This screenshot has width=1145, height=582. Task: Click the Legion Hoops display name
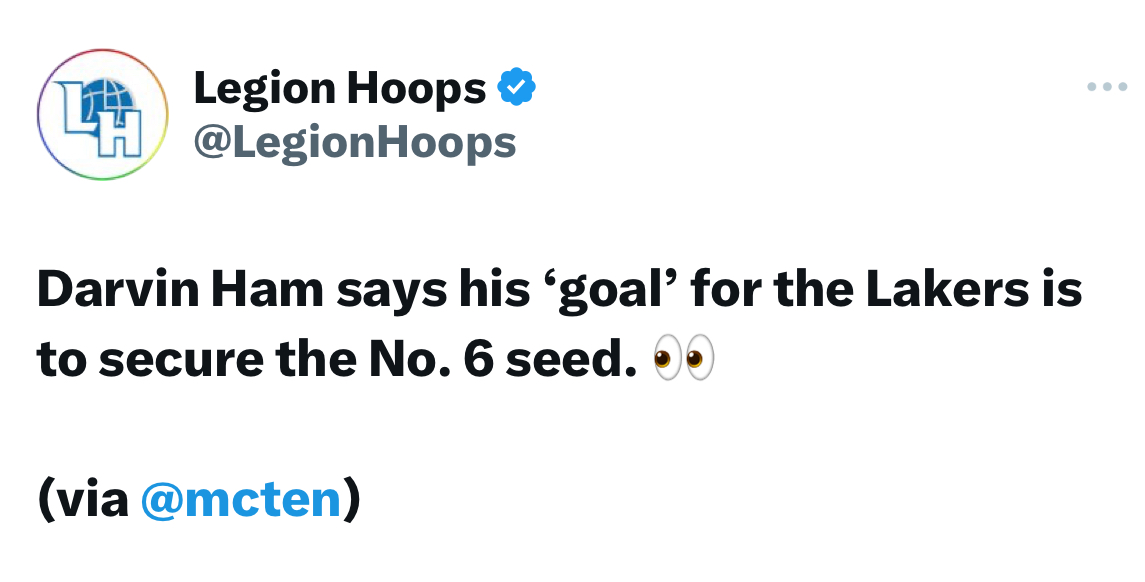pyautogui.click(x=340, y=88)
